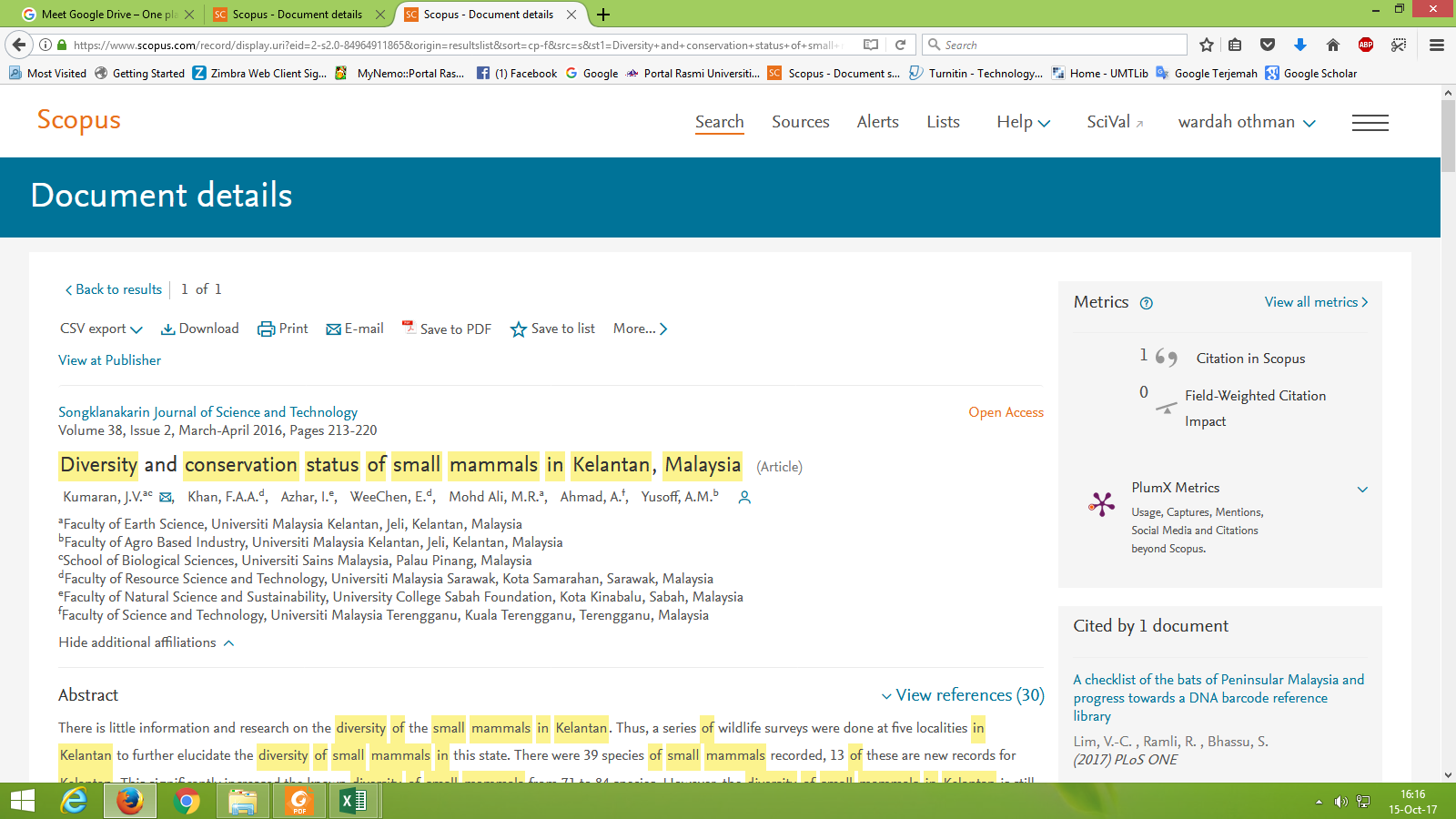Viewport: 1456px width, 819px height.
Task: Click the Download icon in document toolbar
Action: coord(168,329)
